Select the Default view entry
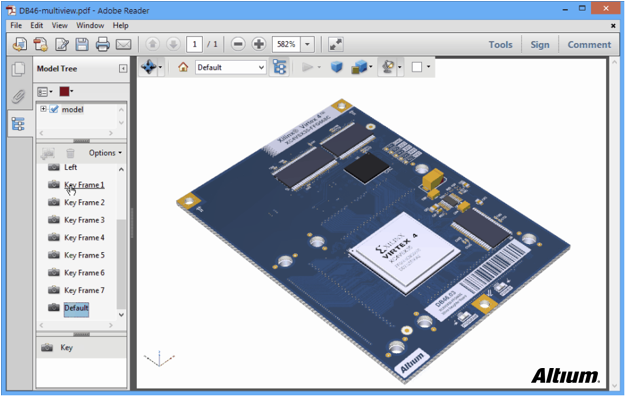625x396 pixels. (x=76, y=308)
